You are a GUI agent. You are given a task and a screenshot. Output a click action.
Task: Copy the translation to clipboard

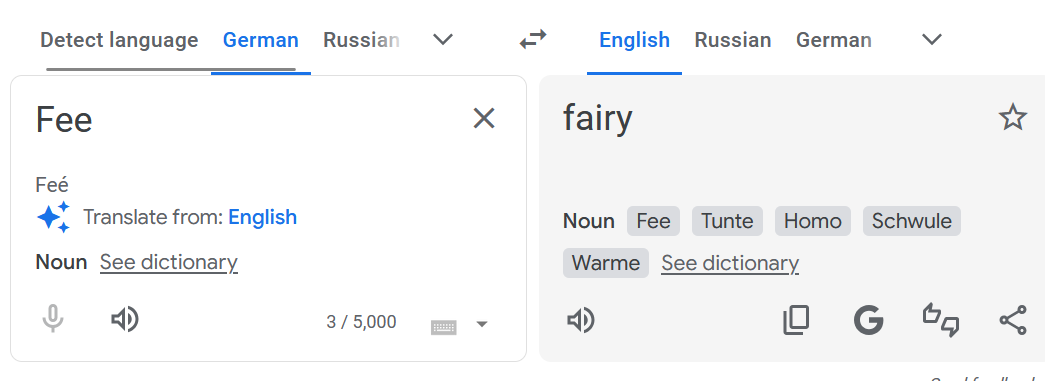click(x=796, y=320)
